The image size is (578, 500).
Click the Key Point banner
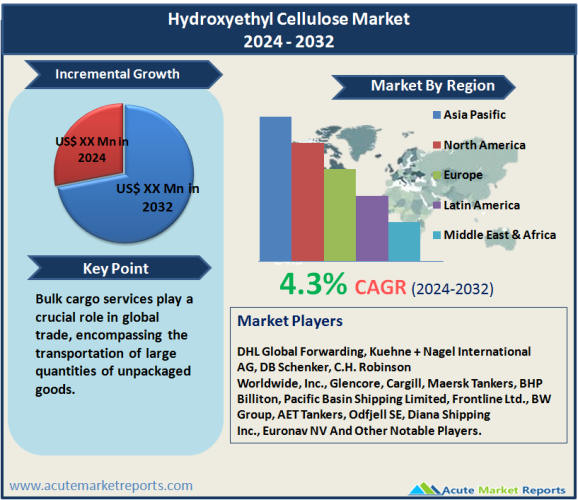coord(119,268)
